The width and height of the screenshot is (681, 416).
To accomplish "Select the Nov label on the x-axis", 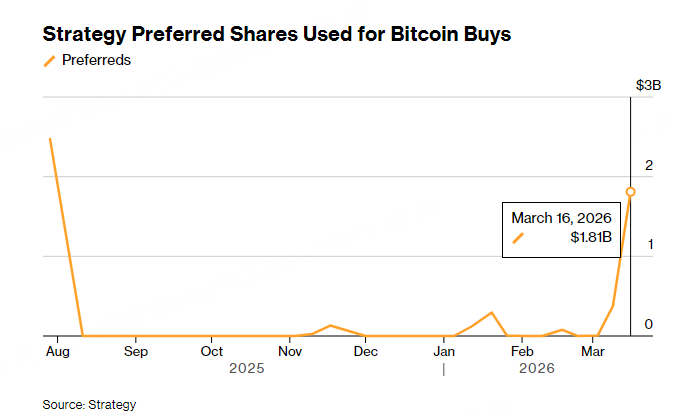I will tap(290, 352).
